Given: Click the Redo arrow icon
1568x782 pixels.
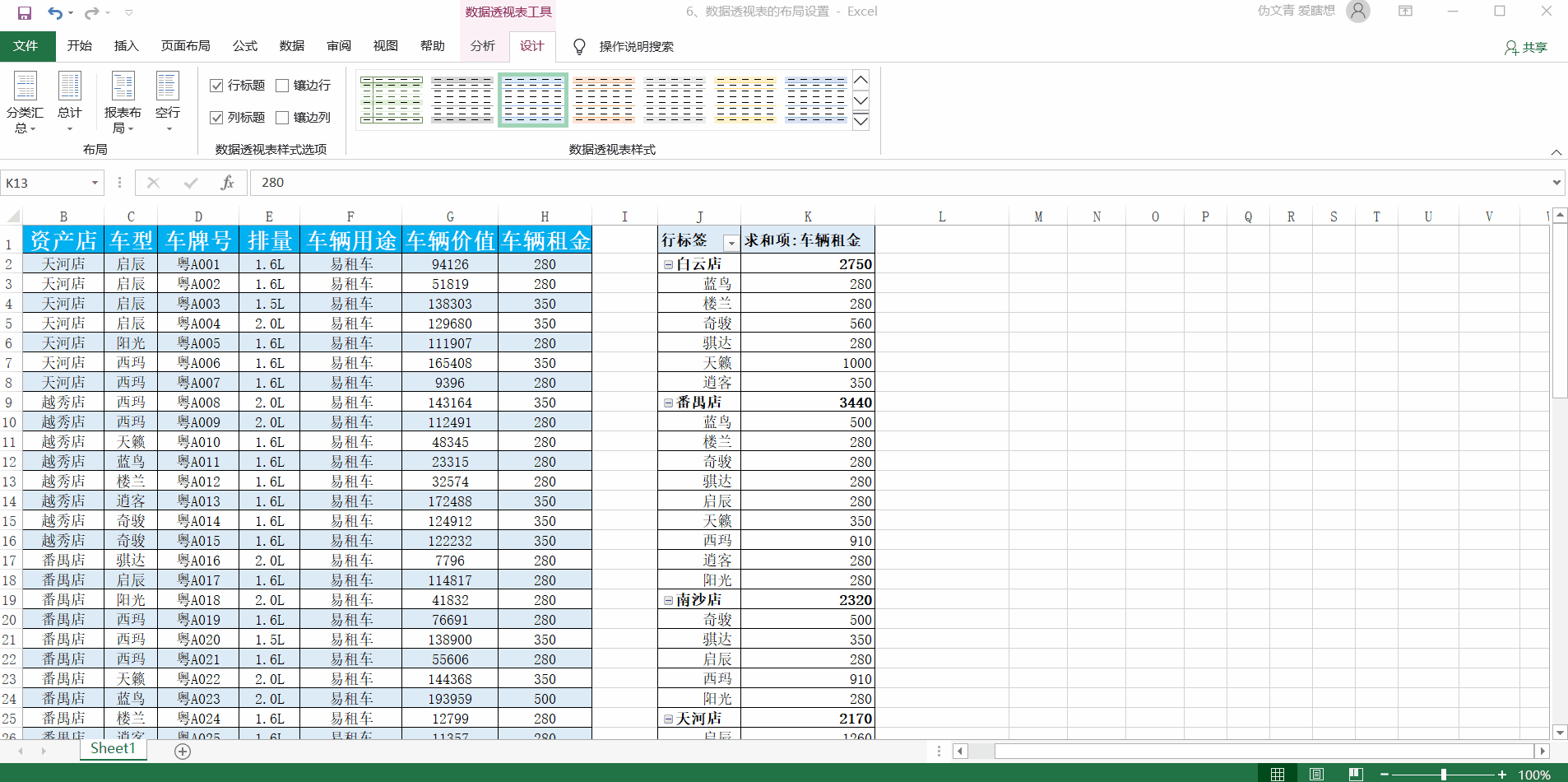Looking at the screenshot, I should tap(92, 12).
